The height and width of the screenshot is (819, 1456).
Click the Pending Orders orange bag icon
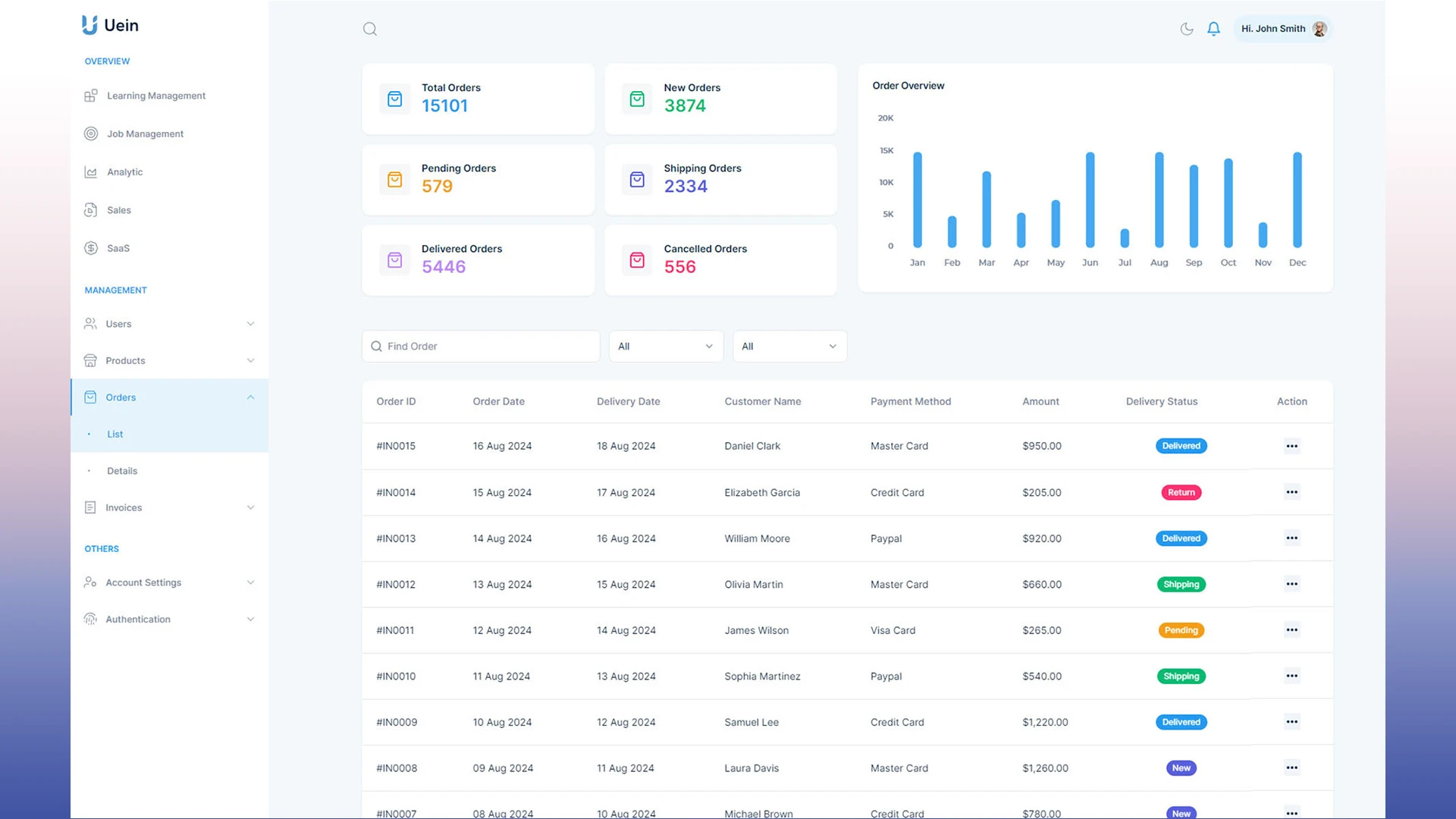[394, 180]
